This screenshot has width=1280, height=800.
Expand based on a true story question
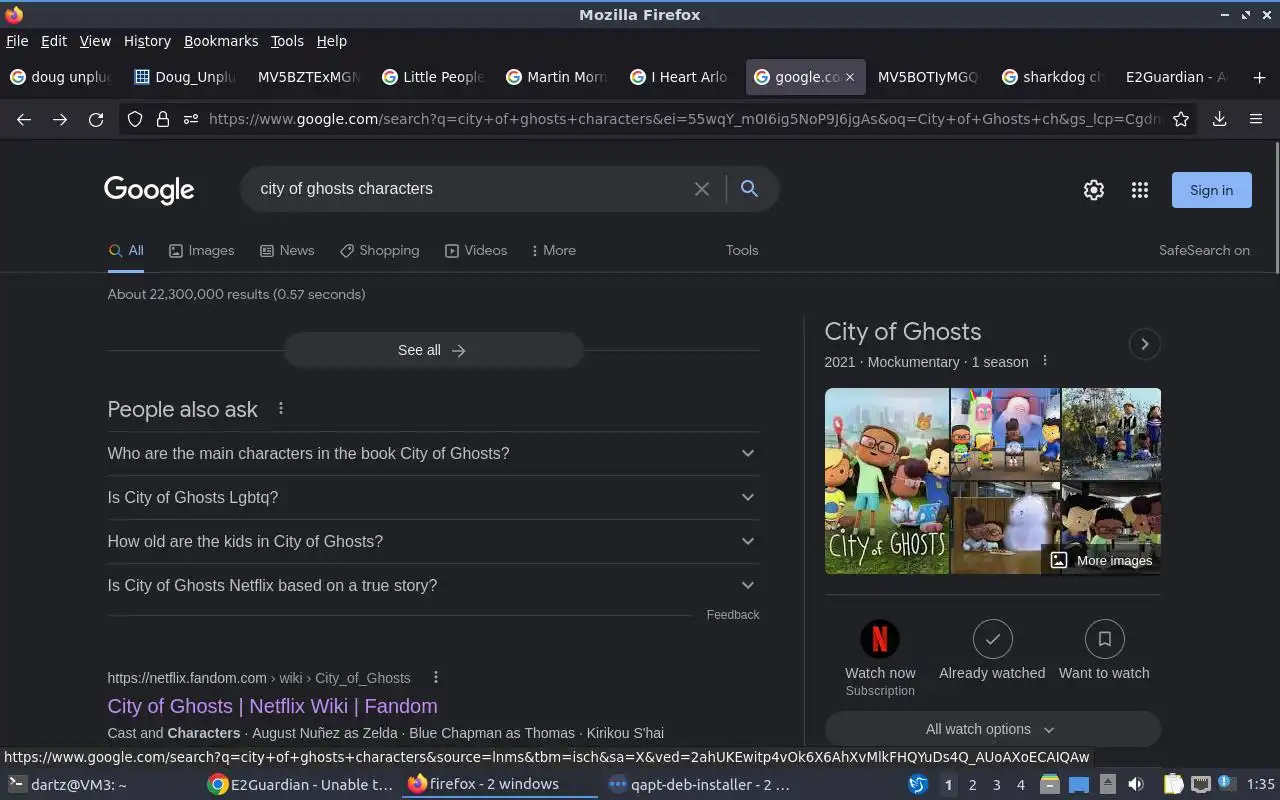click(433, 585)
